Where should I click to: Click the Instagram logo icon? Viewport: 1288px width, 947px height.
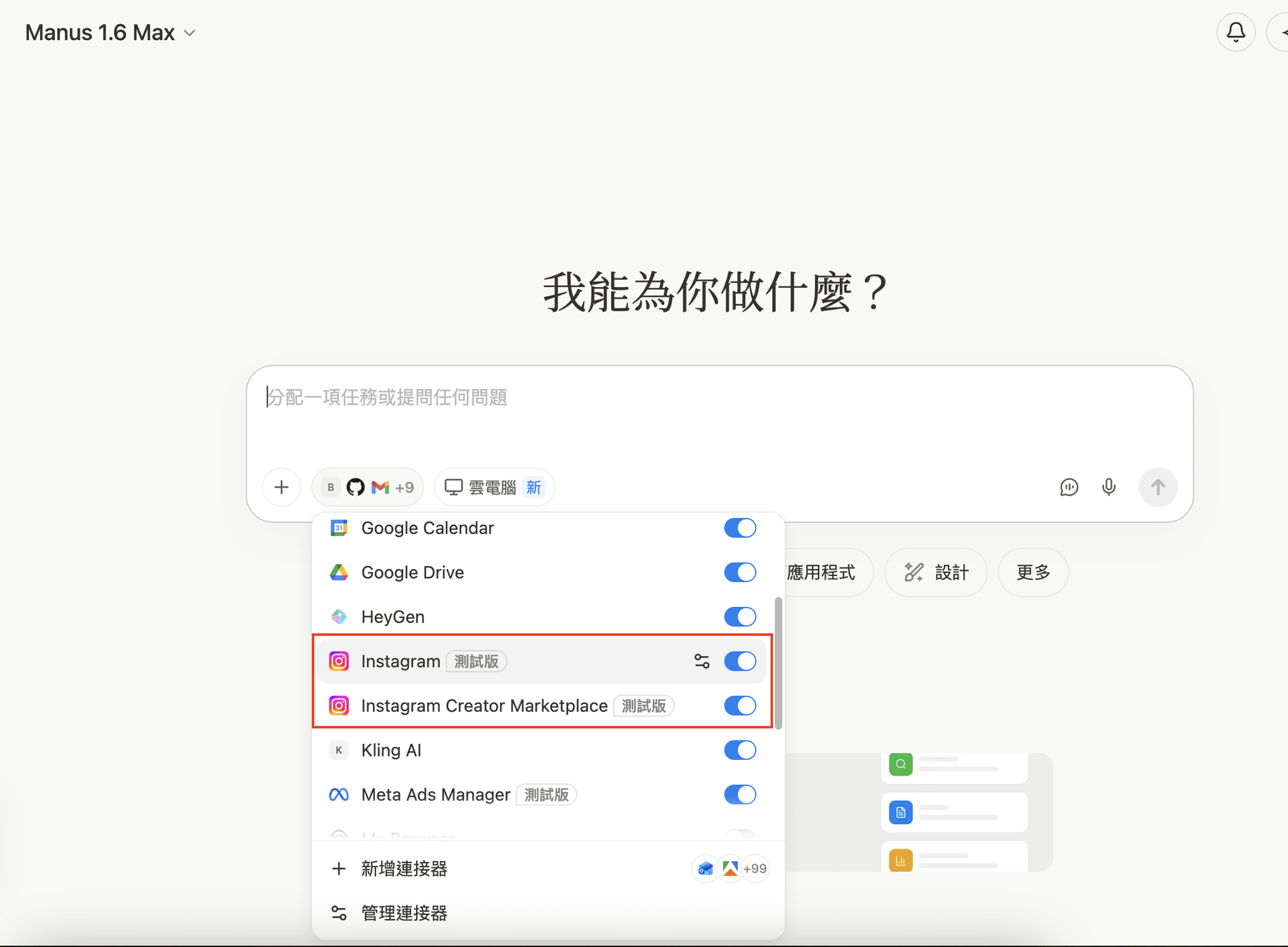pos(339,661)
